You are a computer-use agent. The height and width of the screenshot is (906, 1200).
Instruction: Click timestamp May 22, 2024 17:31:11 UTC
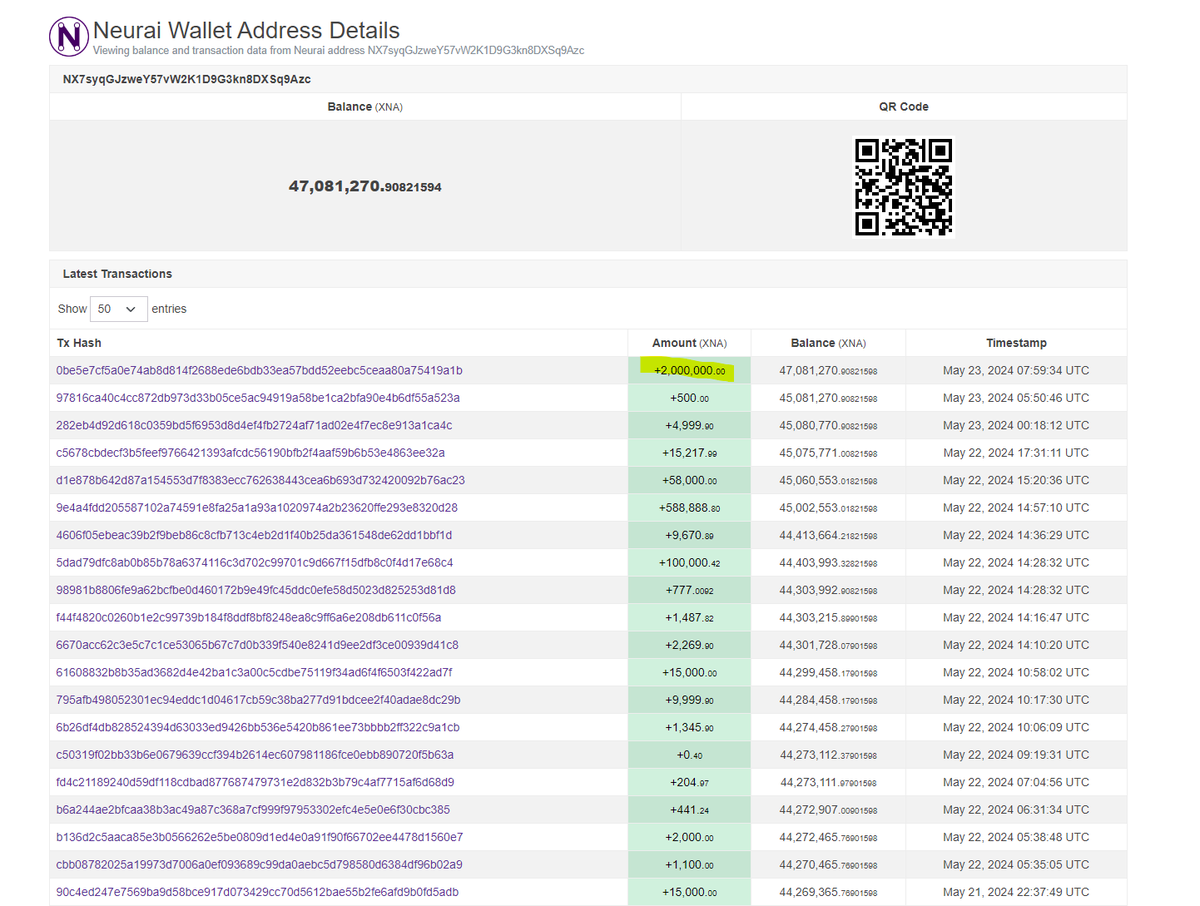click(x=1016, y=453)
